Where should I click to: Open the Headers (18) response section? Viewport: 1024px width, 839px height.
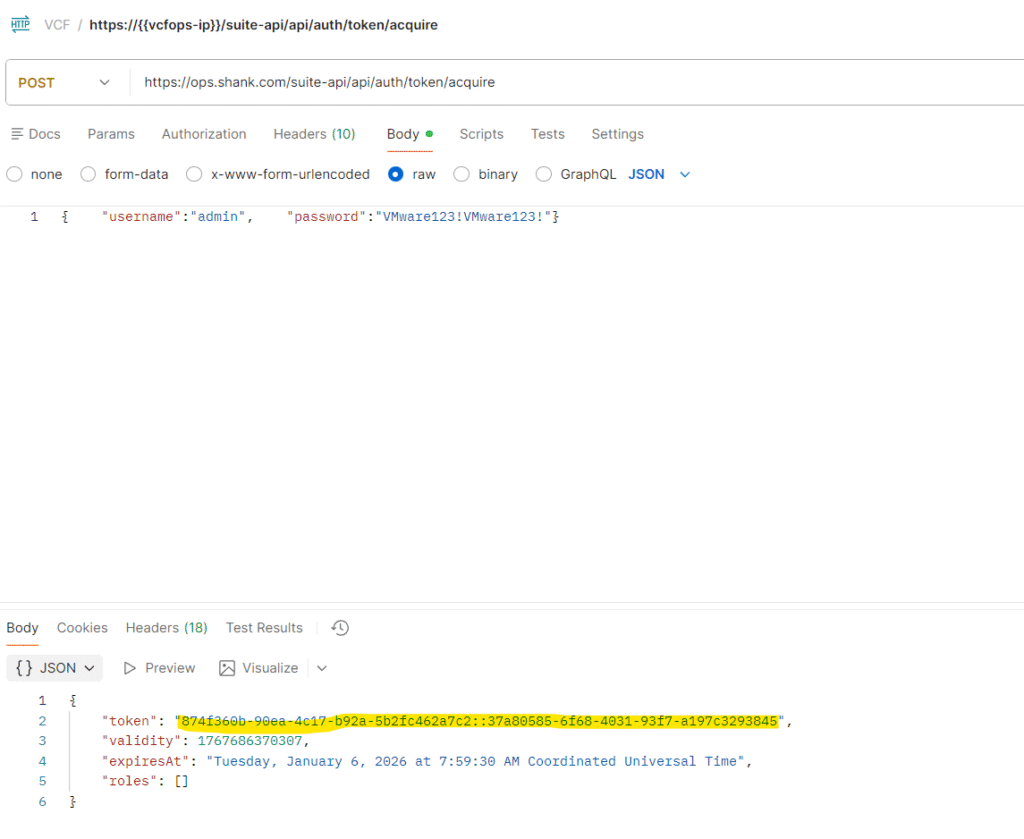(x=166, y=628)
